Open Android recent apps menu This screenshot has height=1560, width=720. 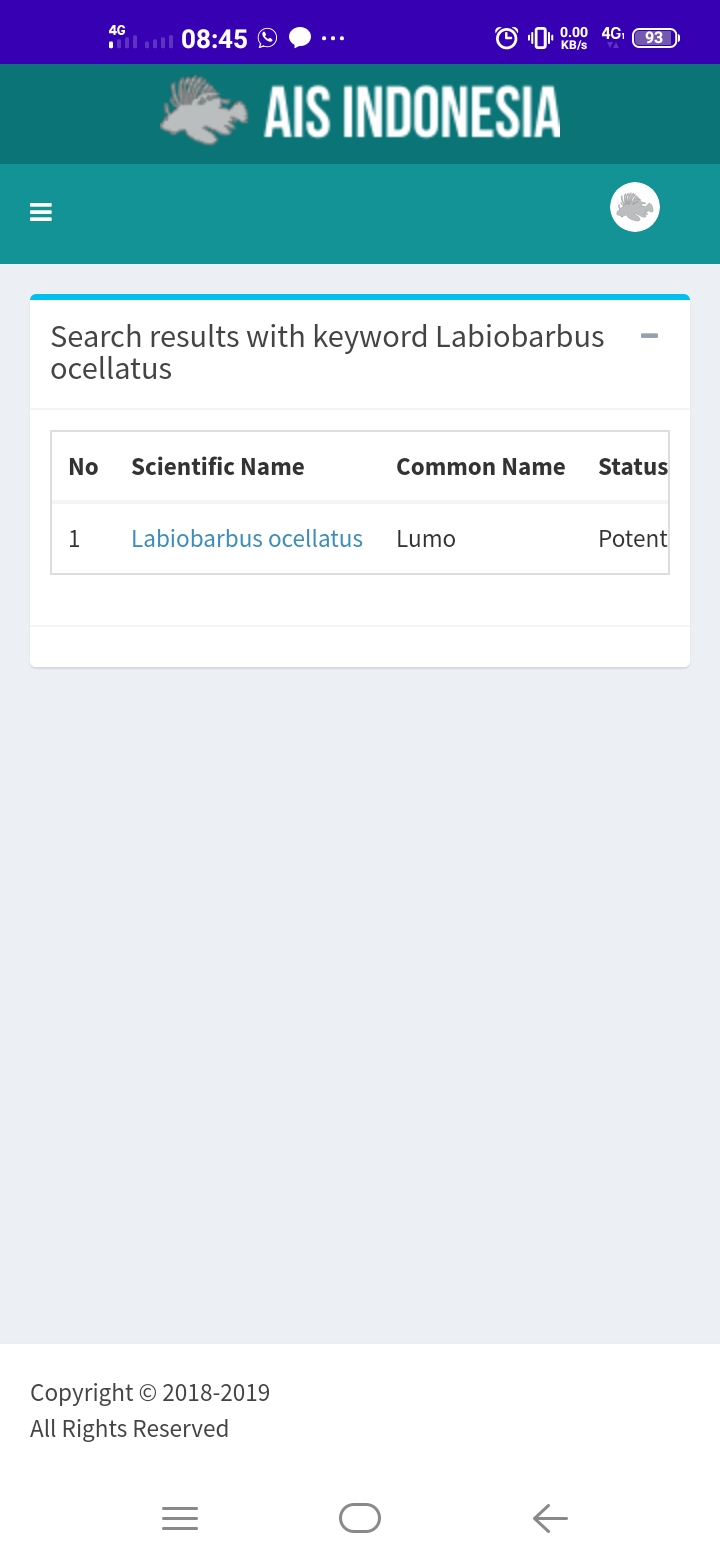[x=180, y=1518]
